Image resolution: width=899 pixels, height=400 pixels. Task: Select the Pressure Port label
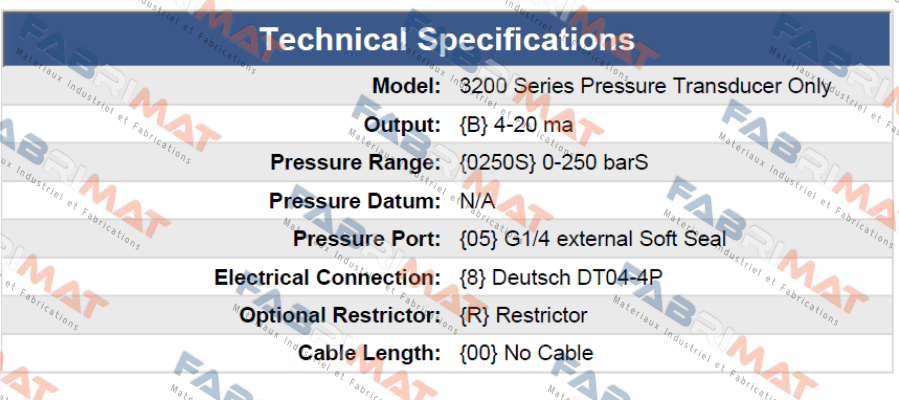click(367, 239)
